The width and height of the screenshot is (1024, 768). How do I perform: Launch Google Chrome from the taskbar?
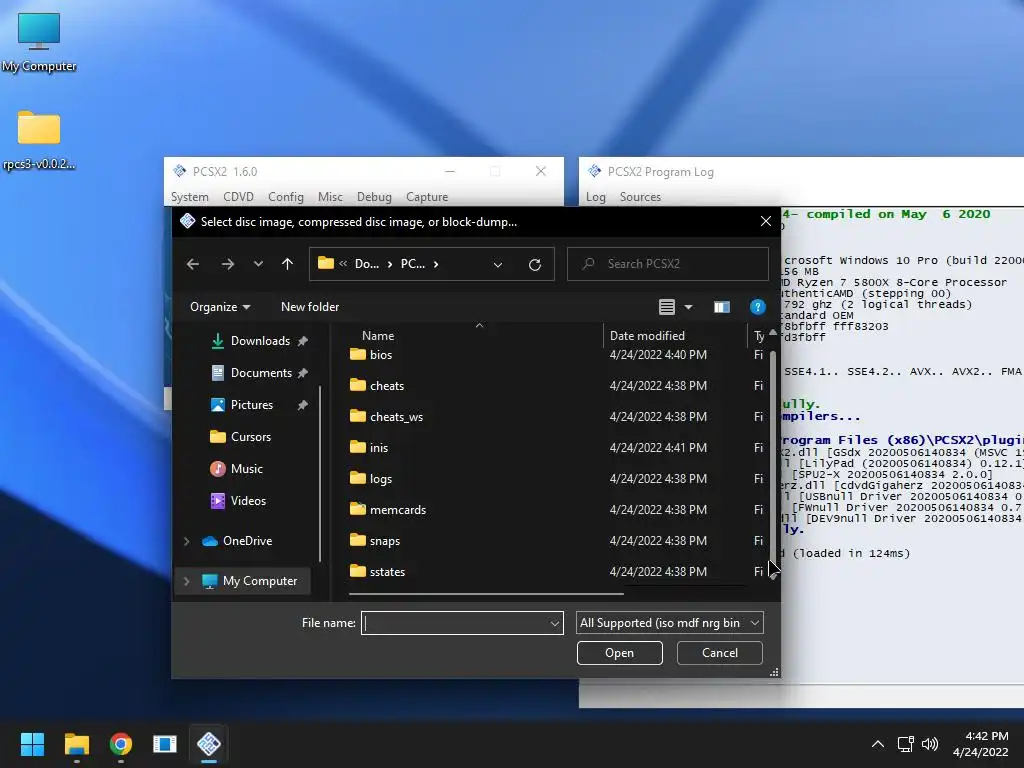[x=121, y=744]
